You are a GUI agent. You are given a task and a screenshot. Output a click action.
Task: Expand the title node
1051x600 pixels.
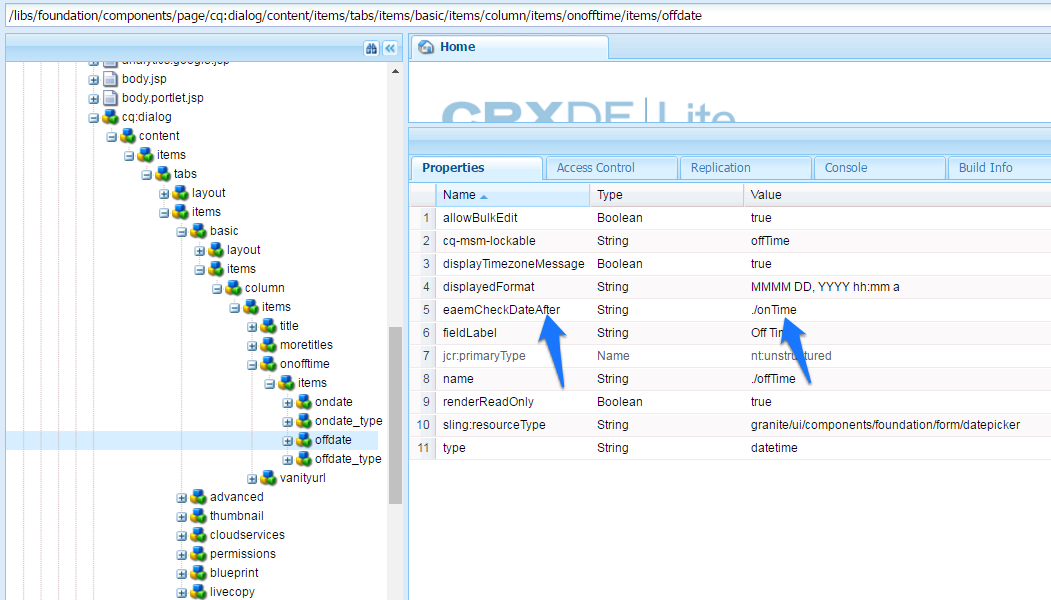pos(252,327)
